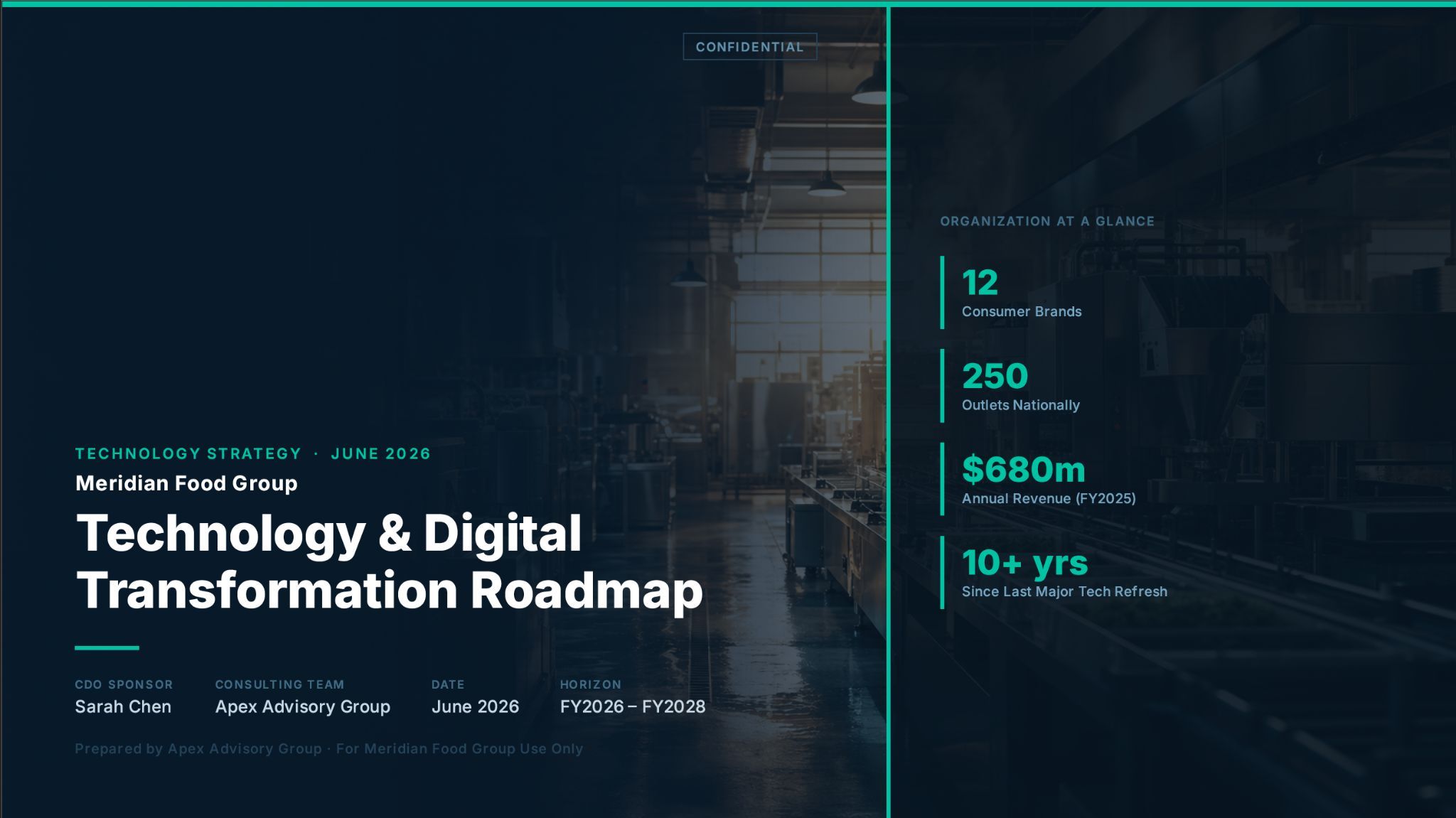Click the DATE label

(x=448, y=684)
